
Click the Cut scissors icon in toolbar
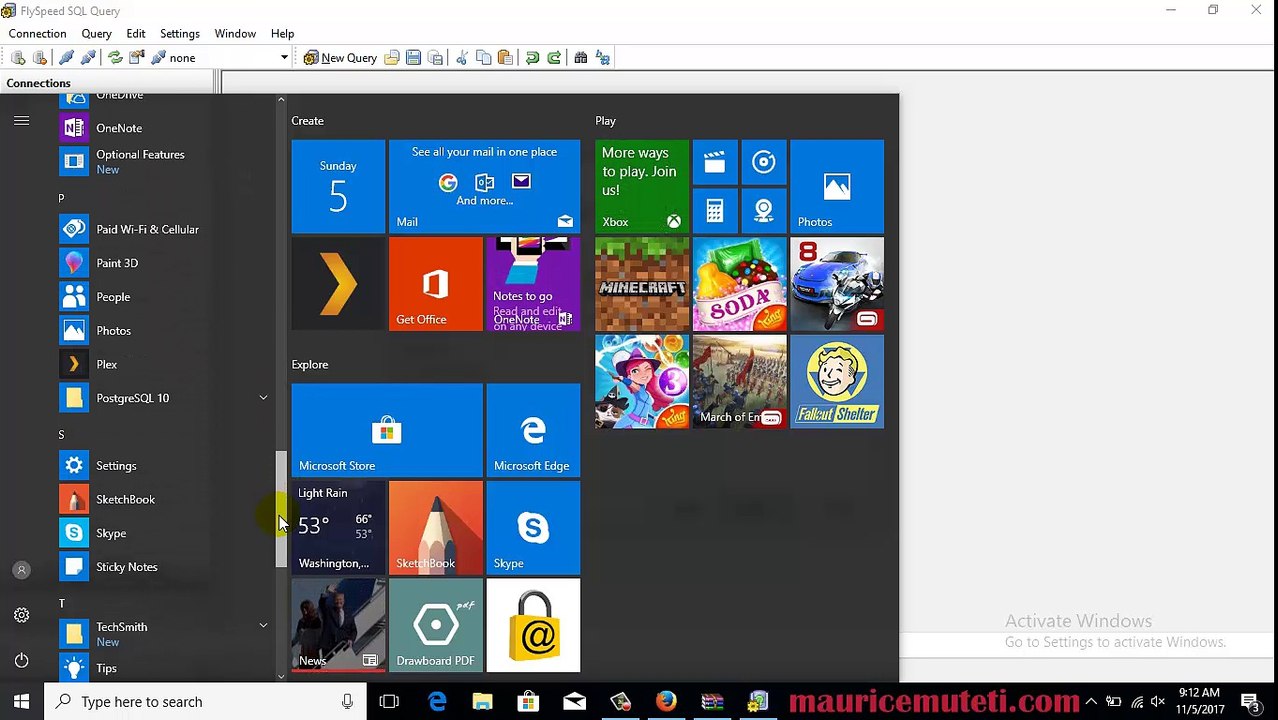[x=461, y=58]
